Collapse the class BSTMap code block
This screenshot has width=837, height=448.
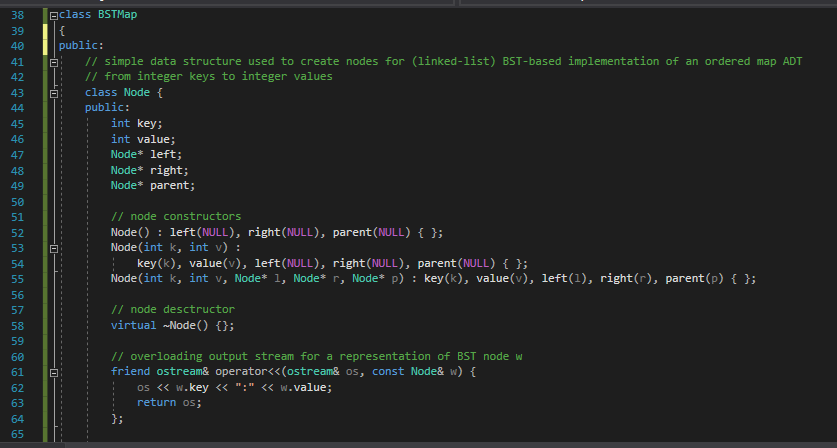(x=53, y=16)
